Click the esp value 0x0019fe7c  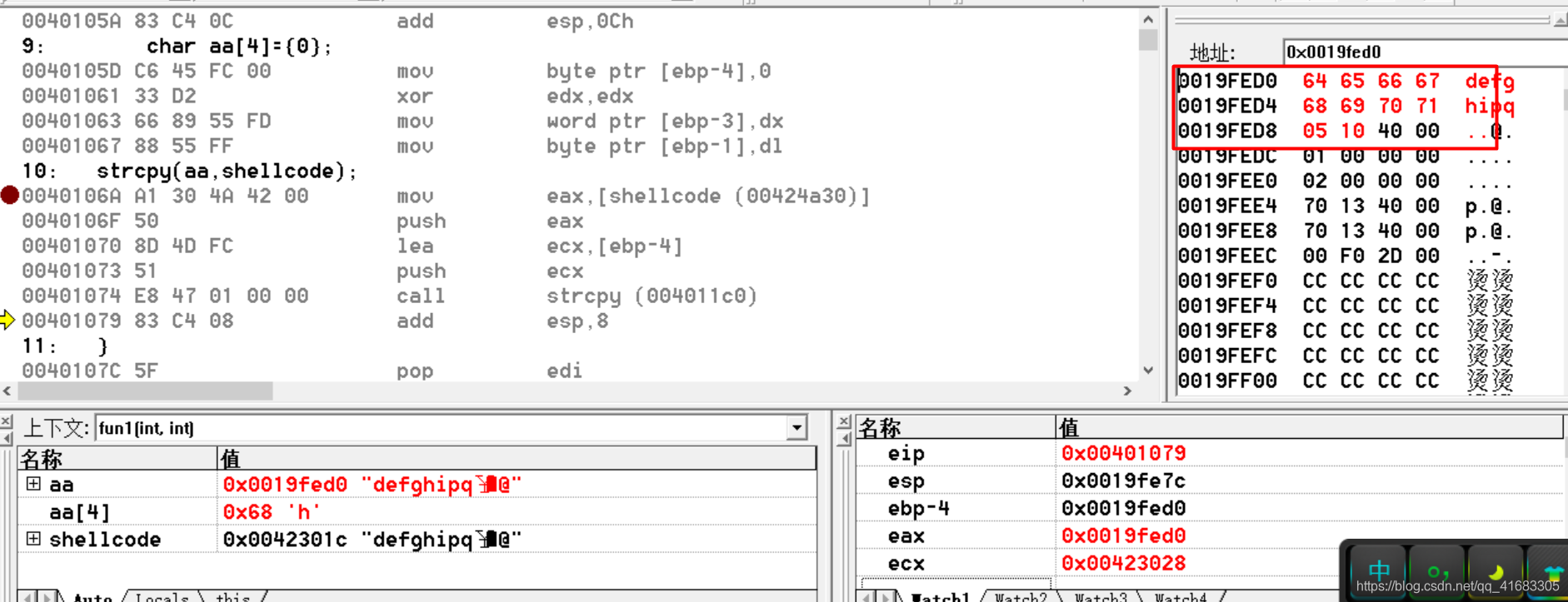tap(1123, 480)
